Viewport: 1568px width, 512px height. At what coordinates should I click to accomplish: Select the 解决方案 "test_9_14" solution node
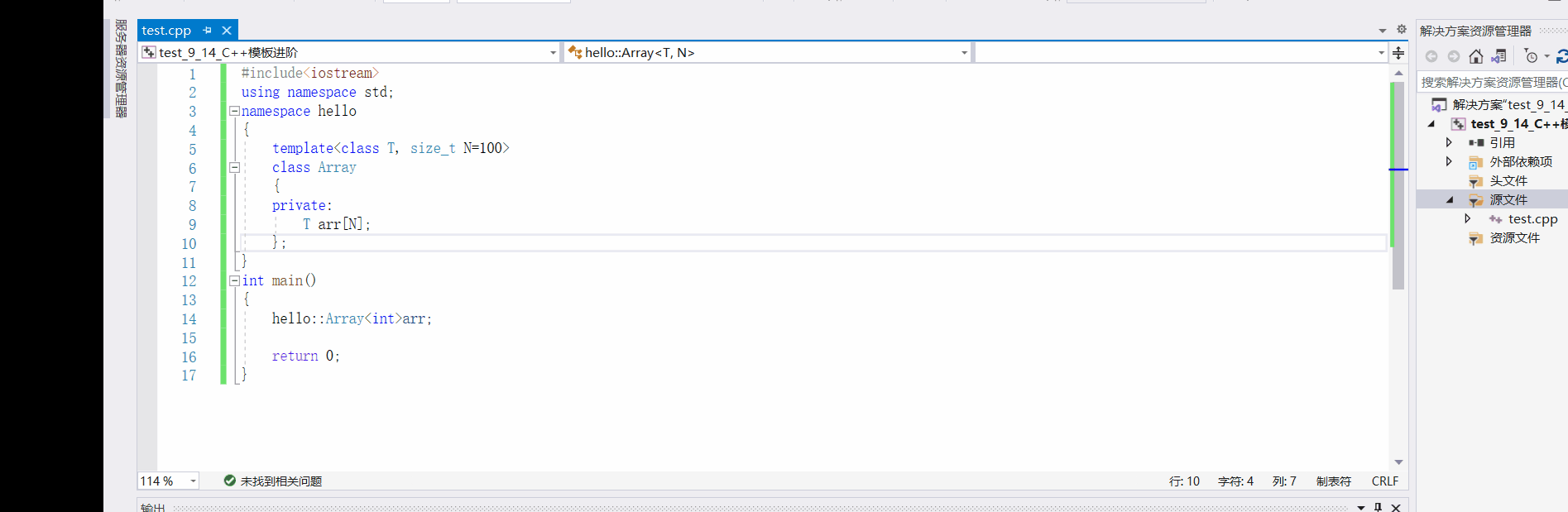pyautogui.click(x=1508, y=104)
